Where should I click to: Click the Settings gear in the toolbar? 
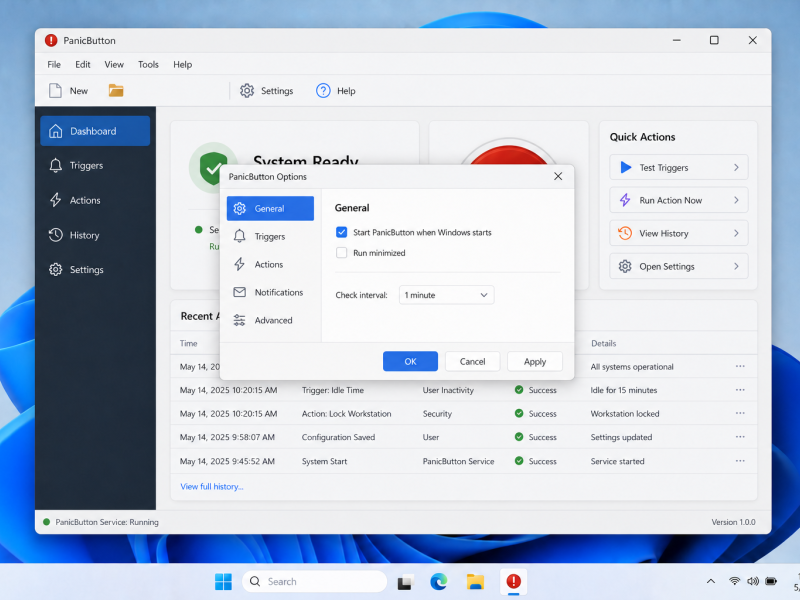coord(247,91)
